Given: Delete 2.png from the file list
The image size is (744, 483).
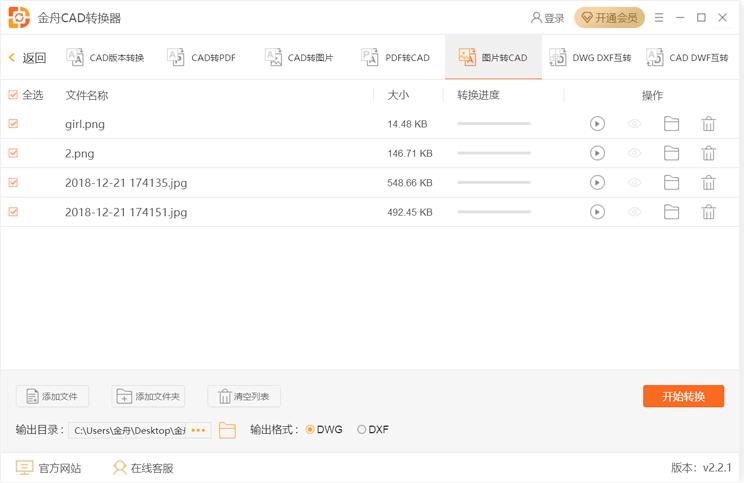Looking at the screenshot, I should click(708, 153).
